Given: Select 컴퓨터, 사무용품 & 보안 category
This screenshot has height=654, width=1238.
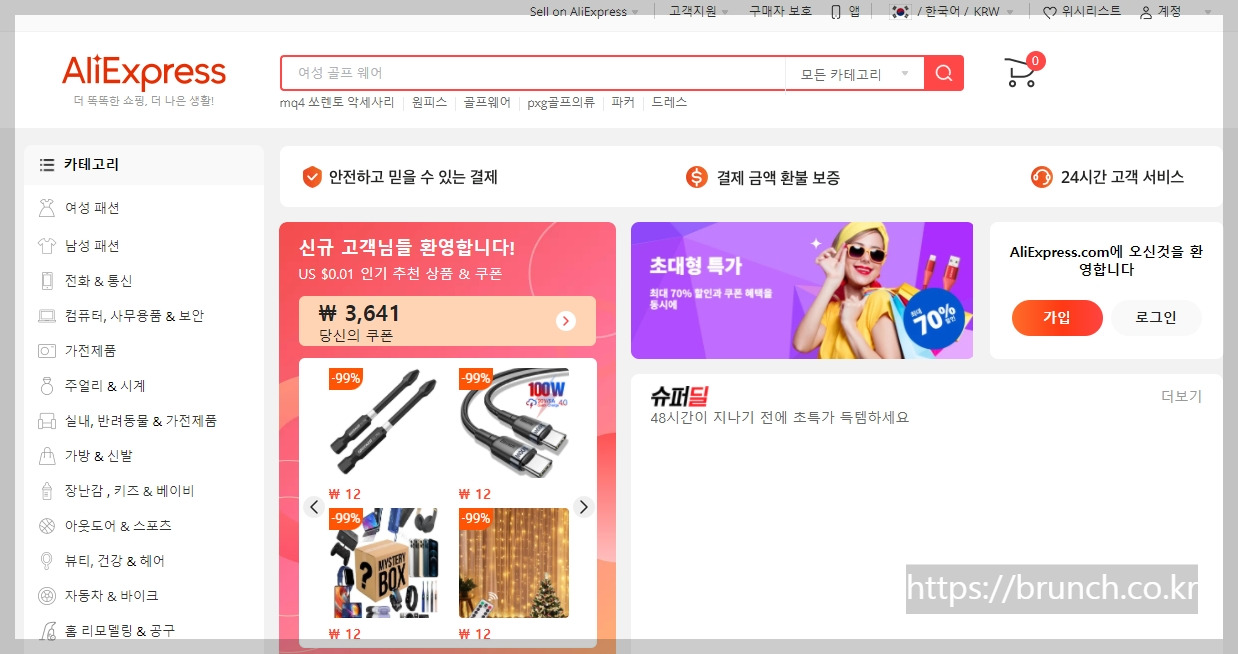Looking at the screenshot, I should pyautogui.click(x=134, y=316).
